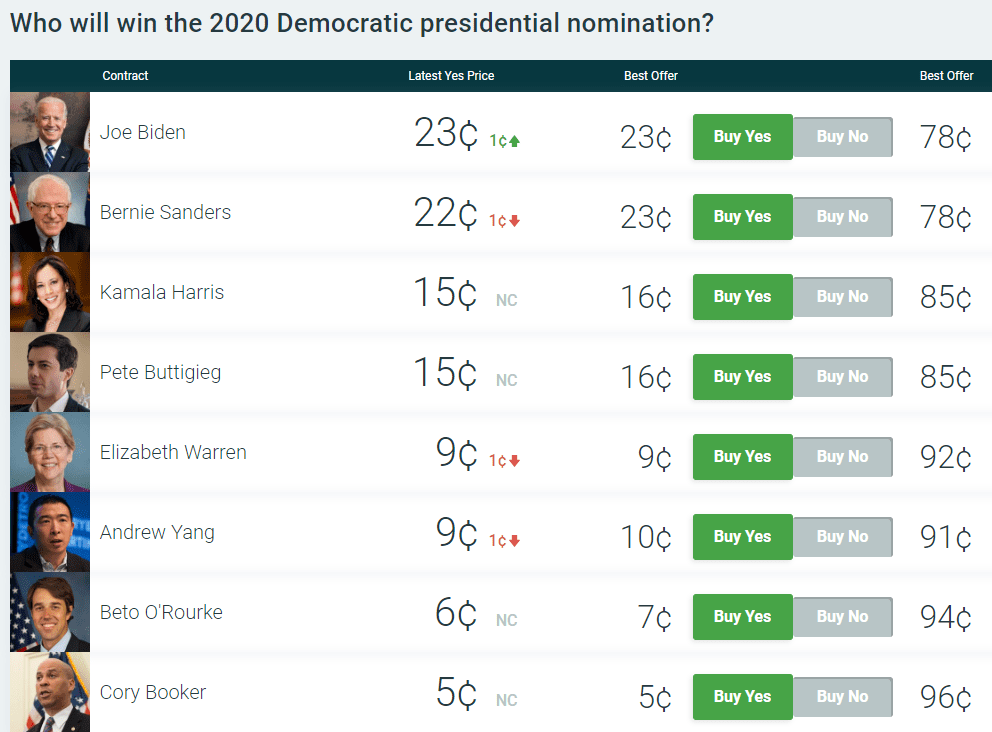
Task: Select Pete Buttigieg's photo thumbnail
Action: pyautogui.click(x=50, y=372)
